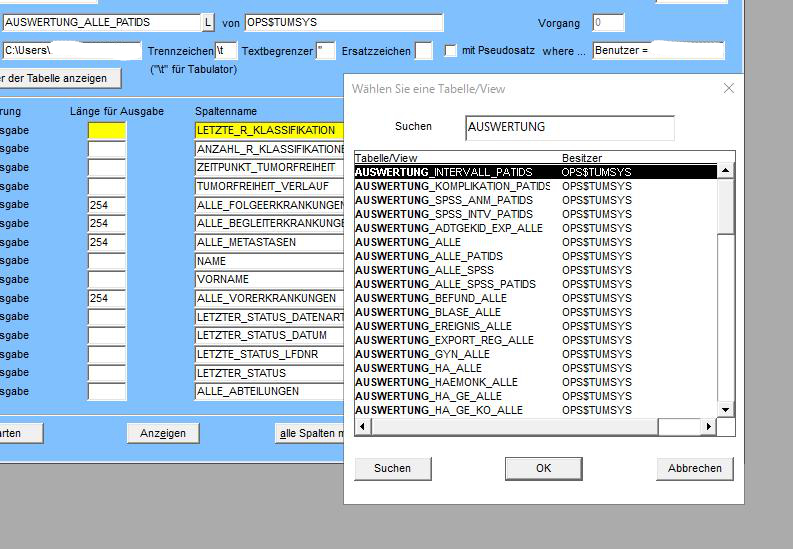Toggle the 'mit Pseudosatz' checkbox
The width and height of the screenshot is (793, 549).
pyautogui.click(x=451, y=50)
